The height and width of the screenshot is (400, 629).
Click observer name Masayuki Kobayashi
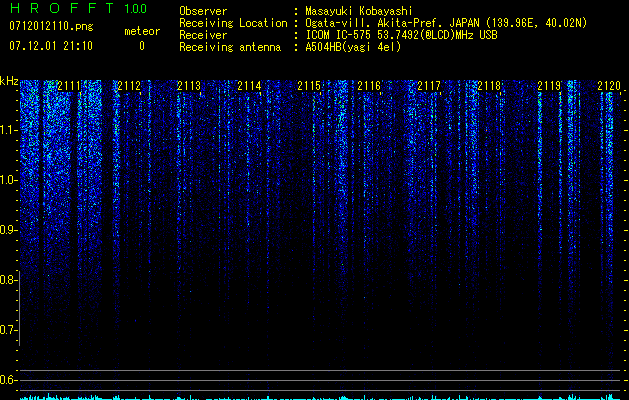(x=359, y=11)
